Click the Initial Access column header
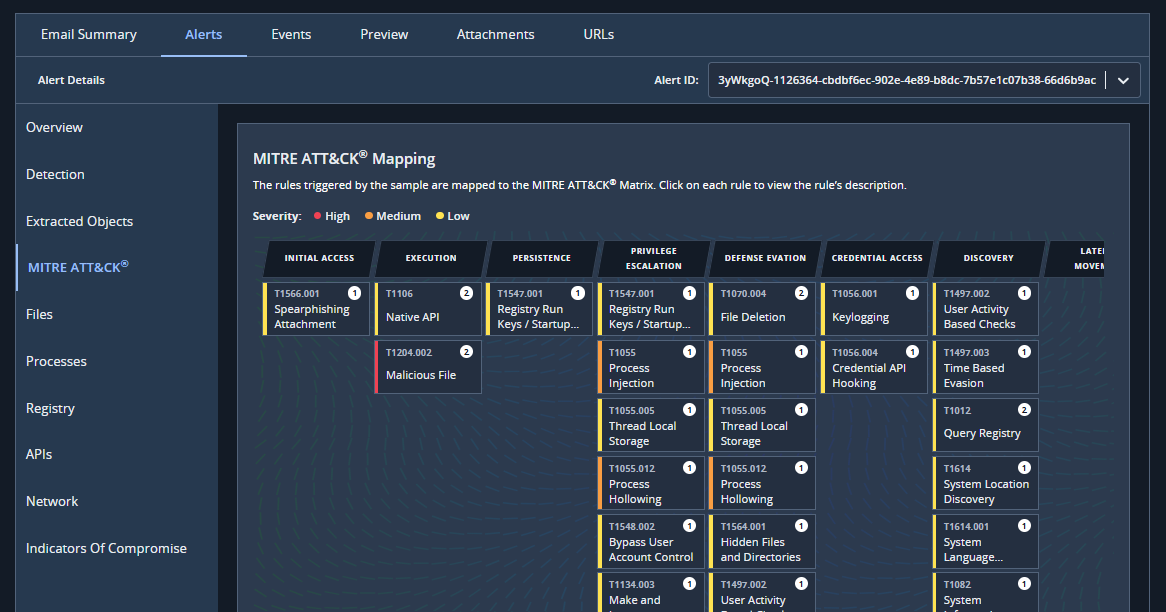 pyautogui.click(x=319, y=258)
